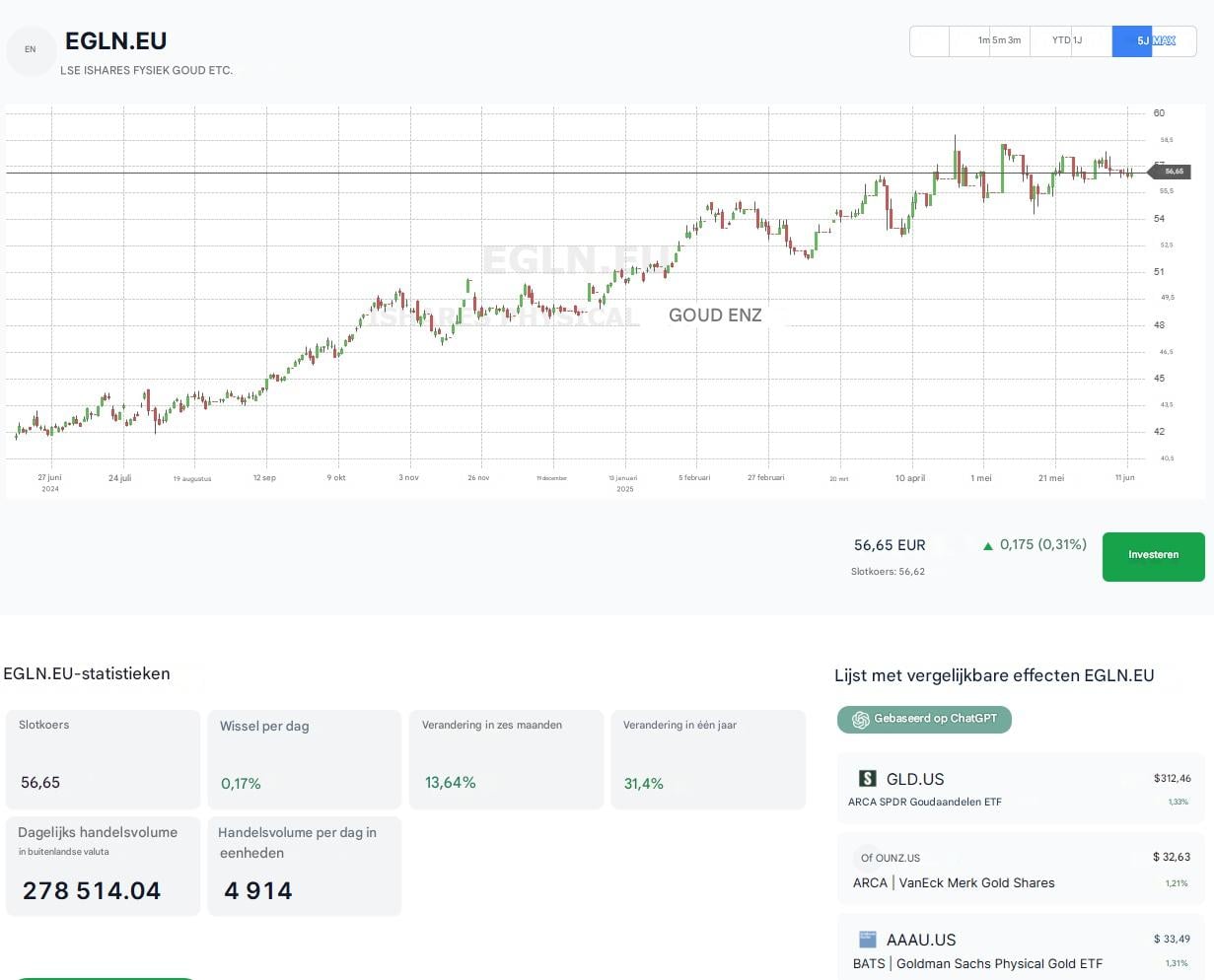Click the GLD.US SPDR "S" logo icon
The image size is (1214, 980).
tap(867, 779)
